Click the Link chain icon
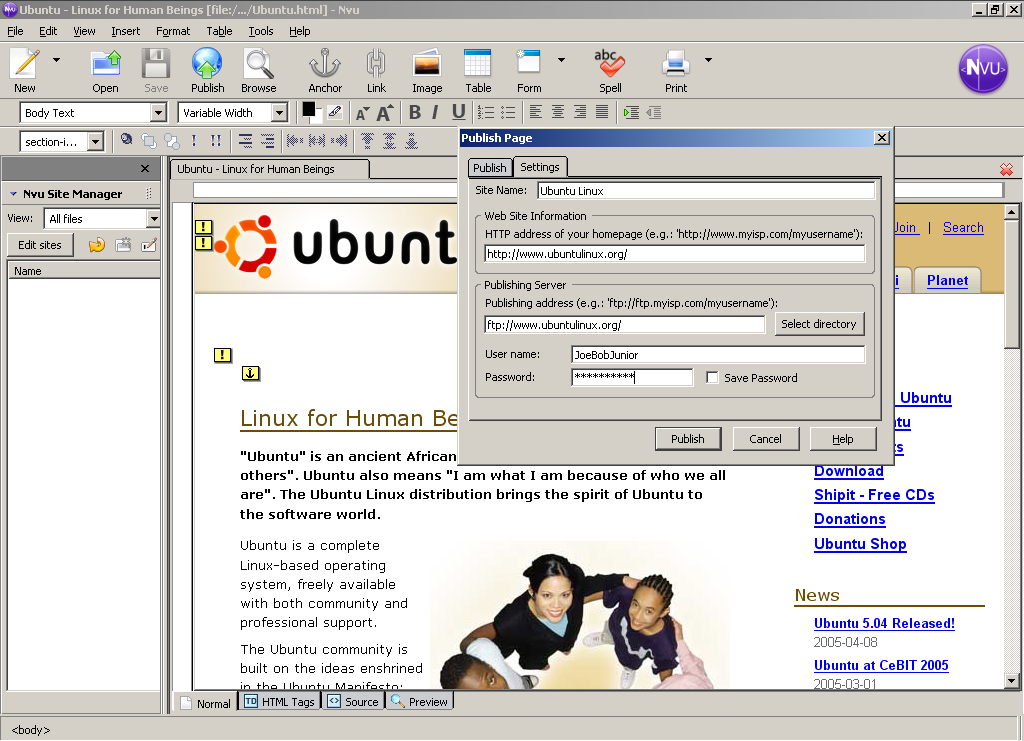The image size is (1024, 741). click(x=376, y=64)
